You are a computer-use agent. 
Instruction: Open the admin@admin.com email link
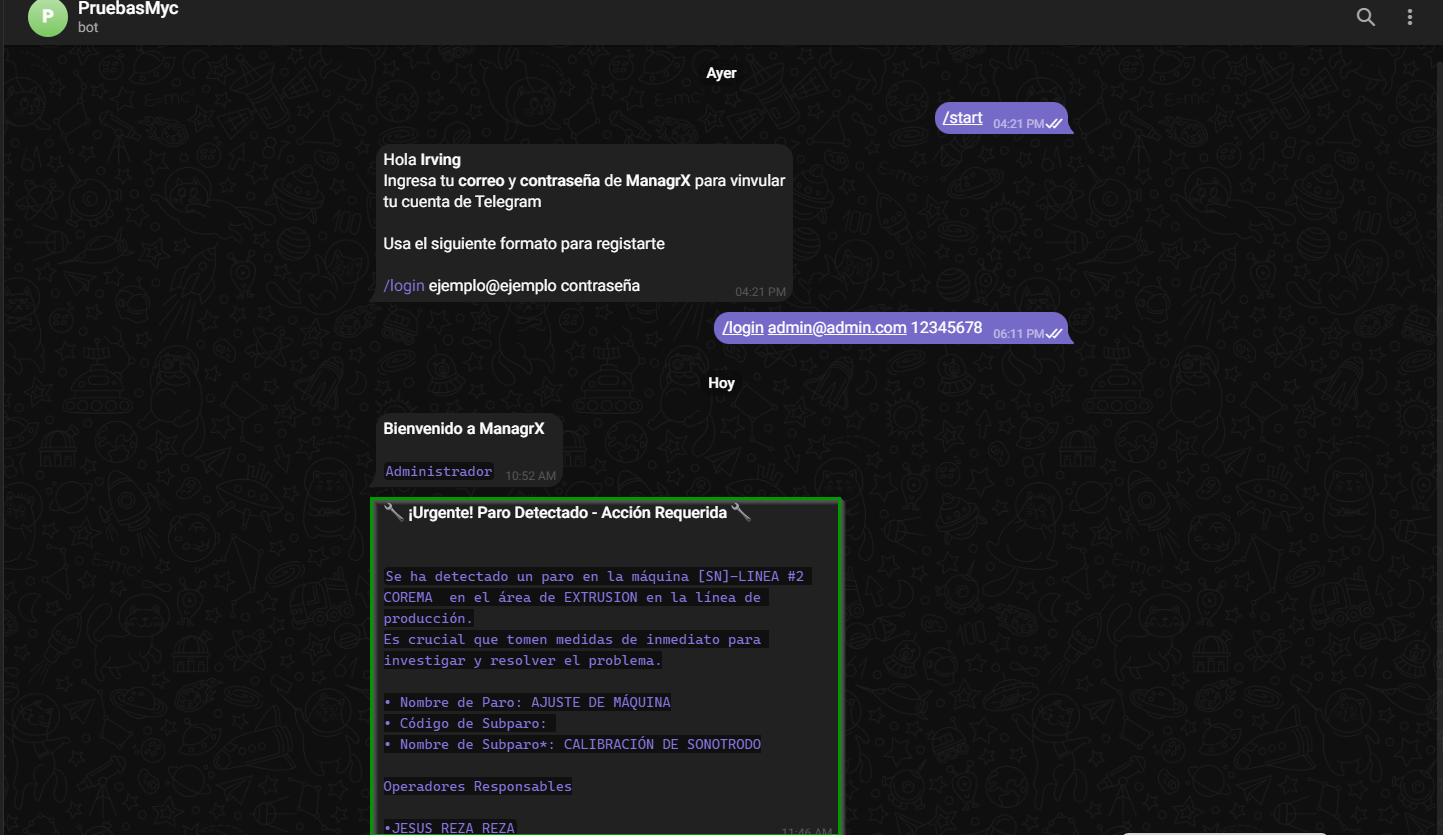coord(837,328)
